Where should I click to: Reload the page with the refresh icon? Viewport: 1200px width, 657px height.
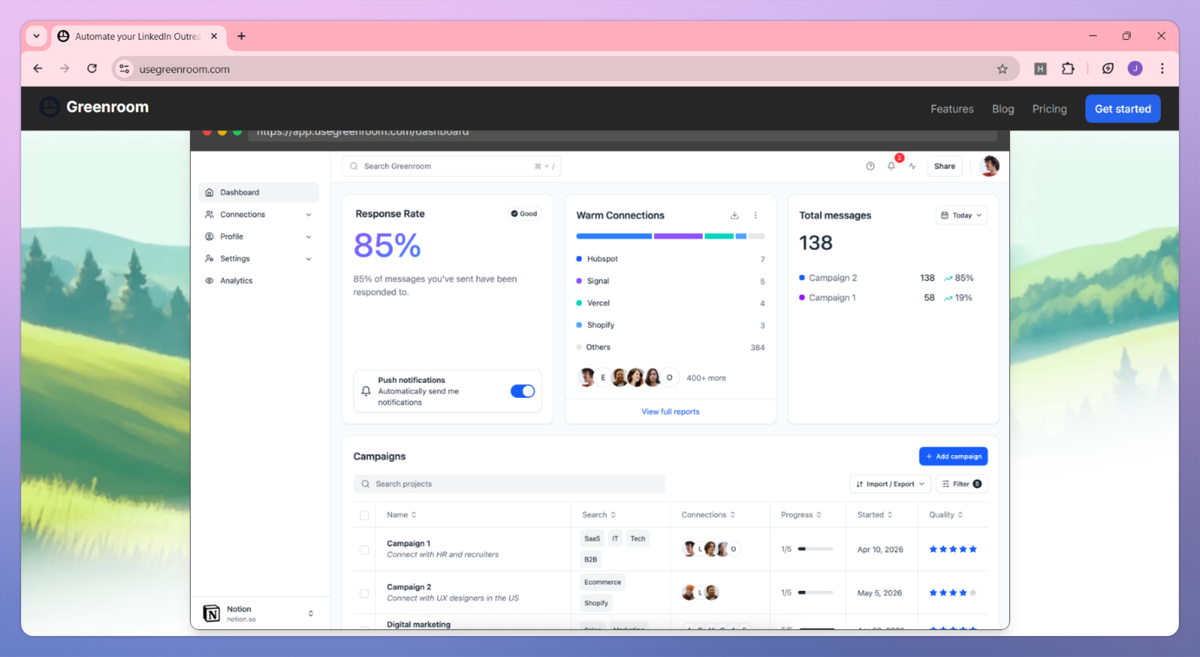[x=92, y=69]
